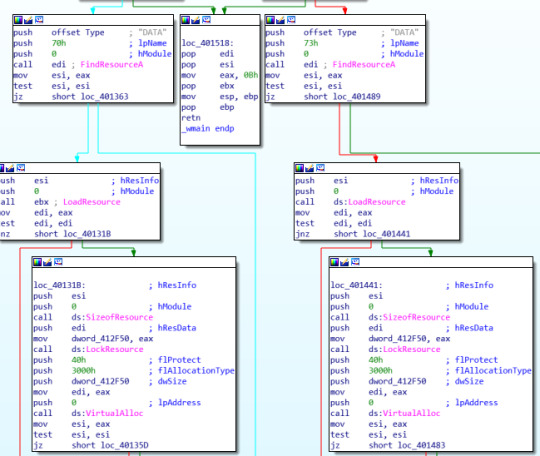The height and width of the screenshot is (456, 540).
Task: Click group nodes icon on 'call ebx' LoadResource block
Action: pos(21,168)
